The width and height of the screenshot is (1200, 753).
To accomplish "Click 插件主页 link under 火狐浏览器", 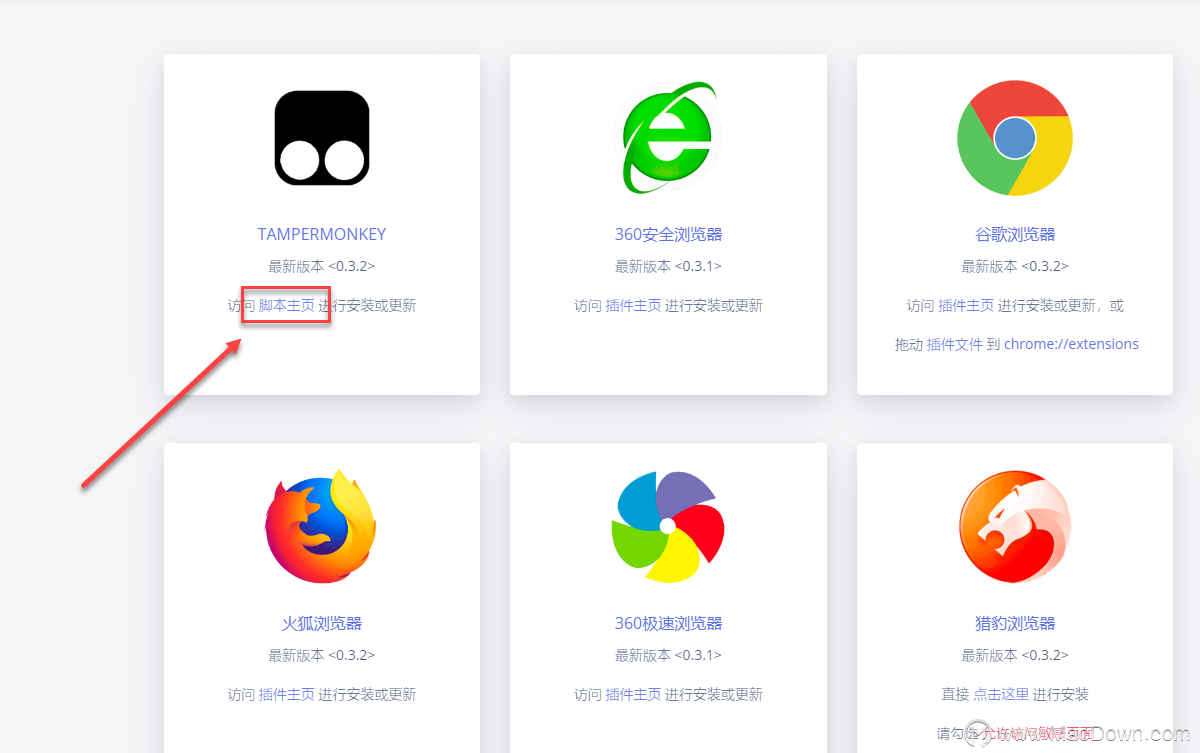I will 287,694.
